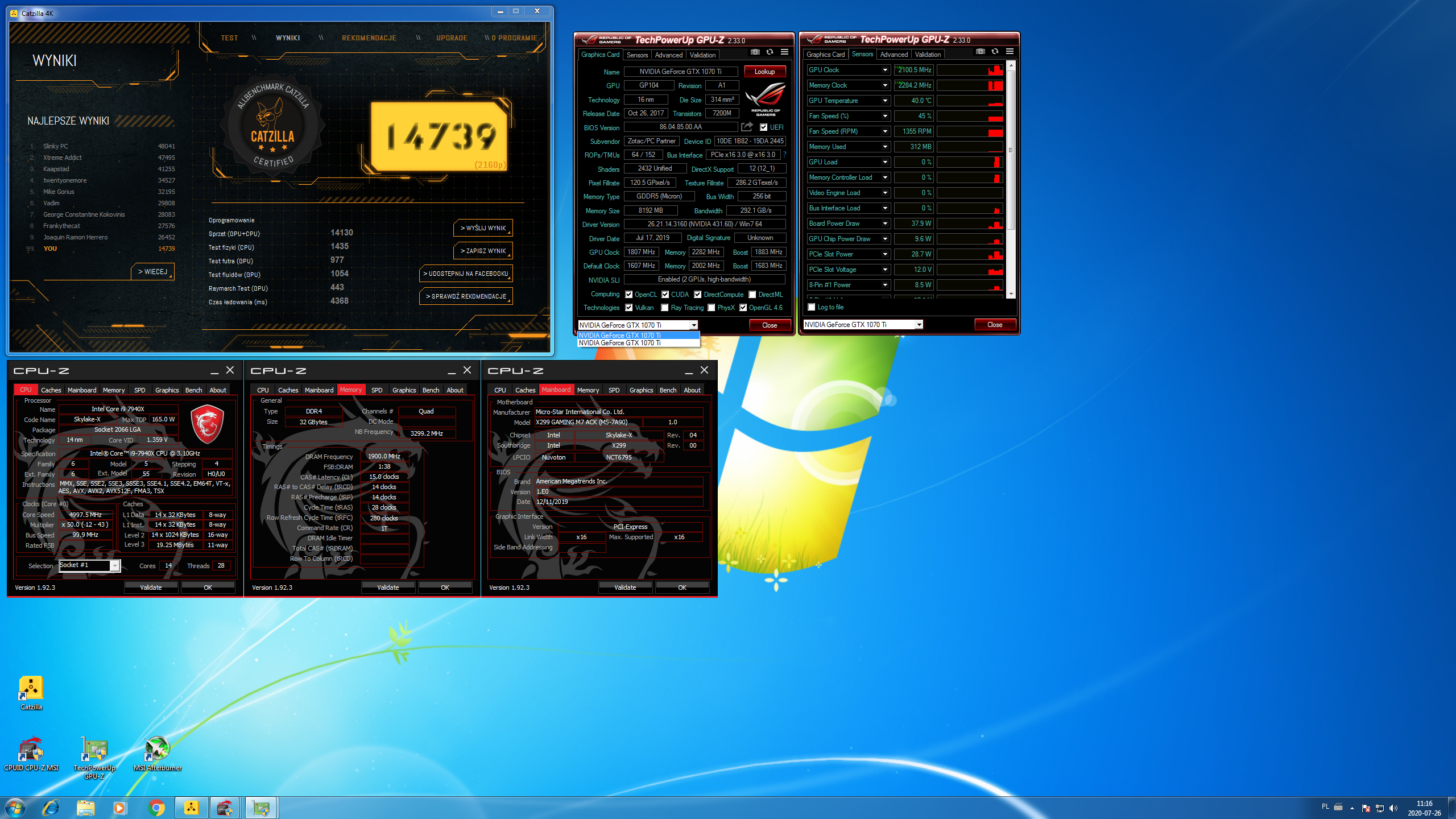Click the refresh icon in left GPU-Z window

pyautogui.click(x=770, y=52)
